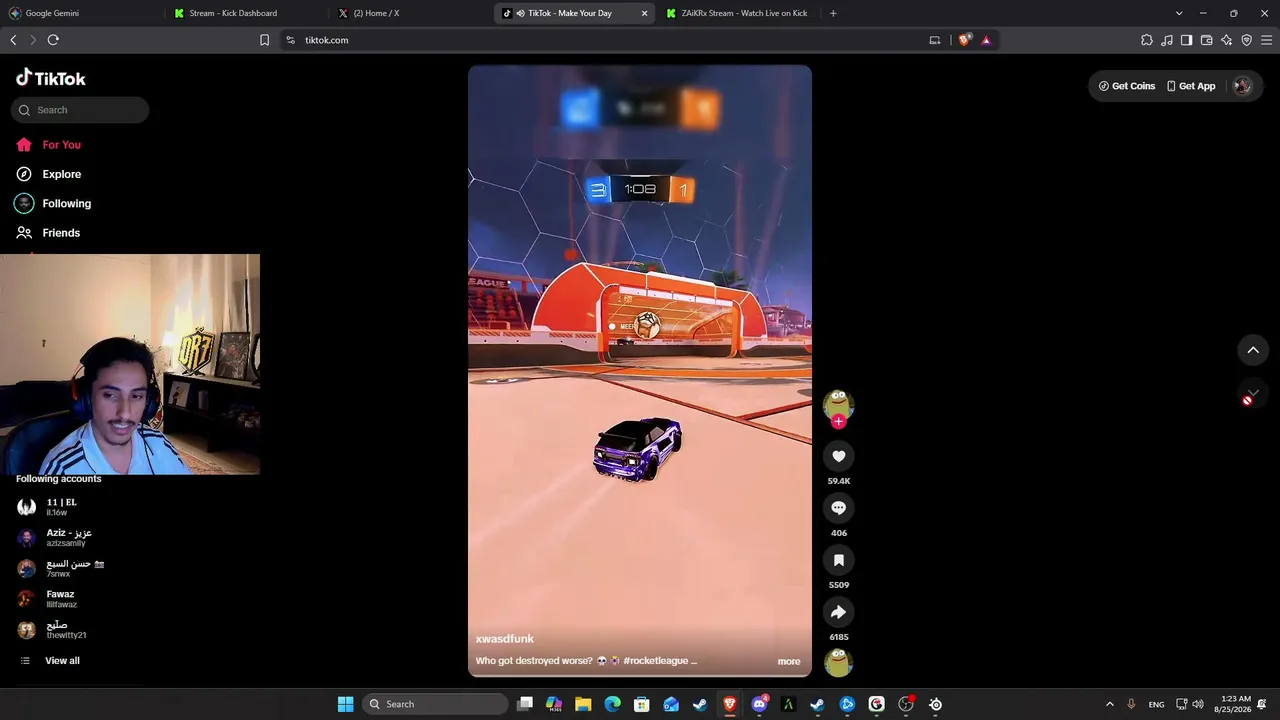Expand following accounts with View all
The width and height of the screenshot is (1280, 720).
pos(50,660)
